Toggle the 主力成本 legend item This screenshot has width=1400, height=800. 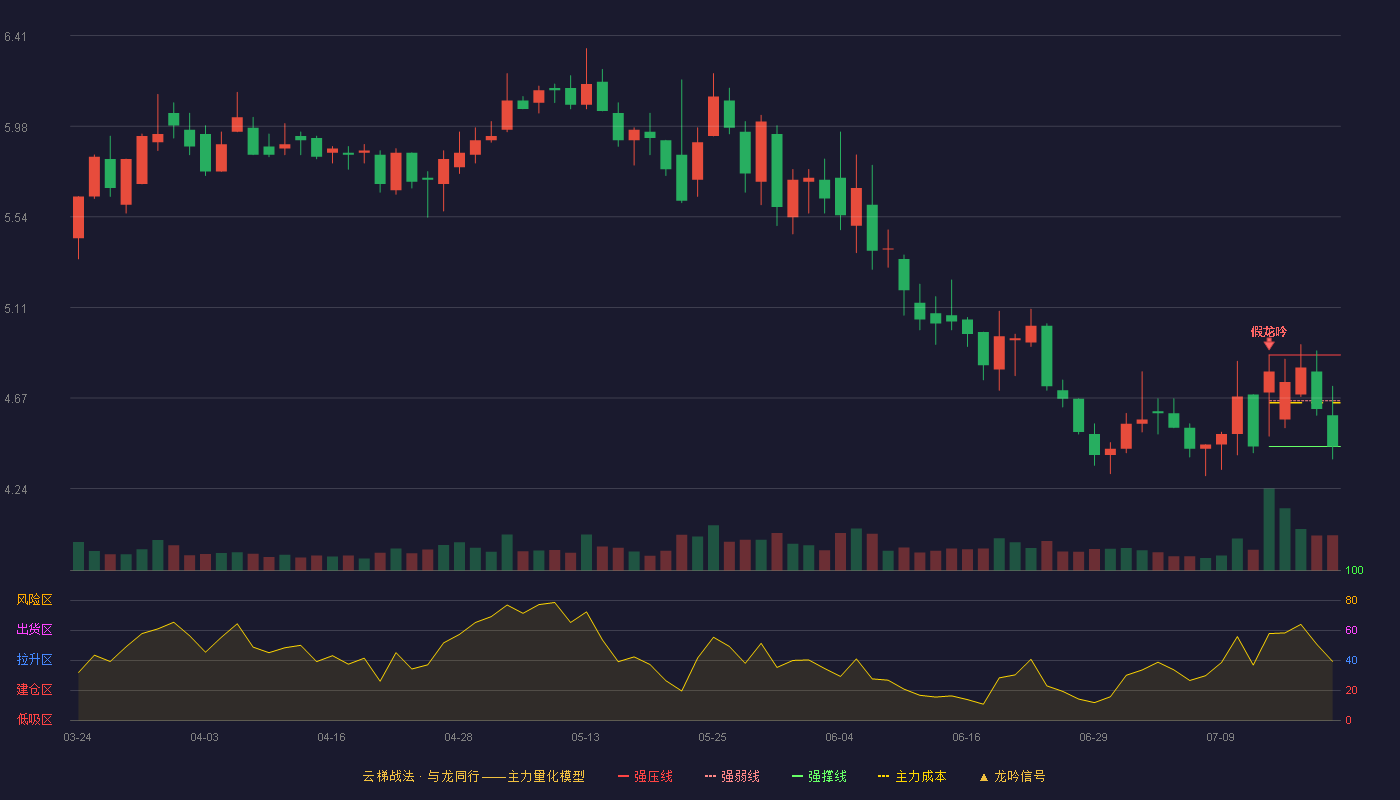coord(911,776)
